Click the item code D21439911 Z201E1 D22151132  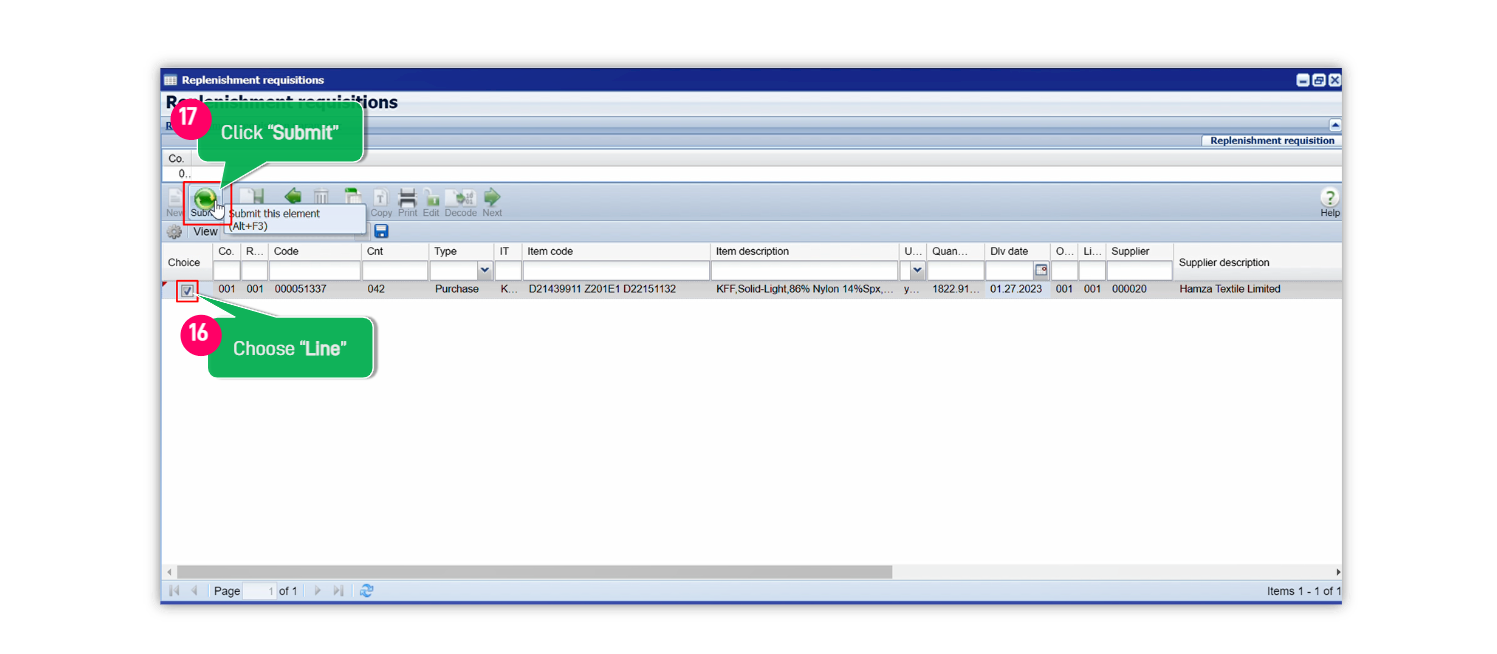(x=602, y=289)
